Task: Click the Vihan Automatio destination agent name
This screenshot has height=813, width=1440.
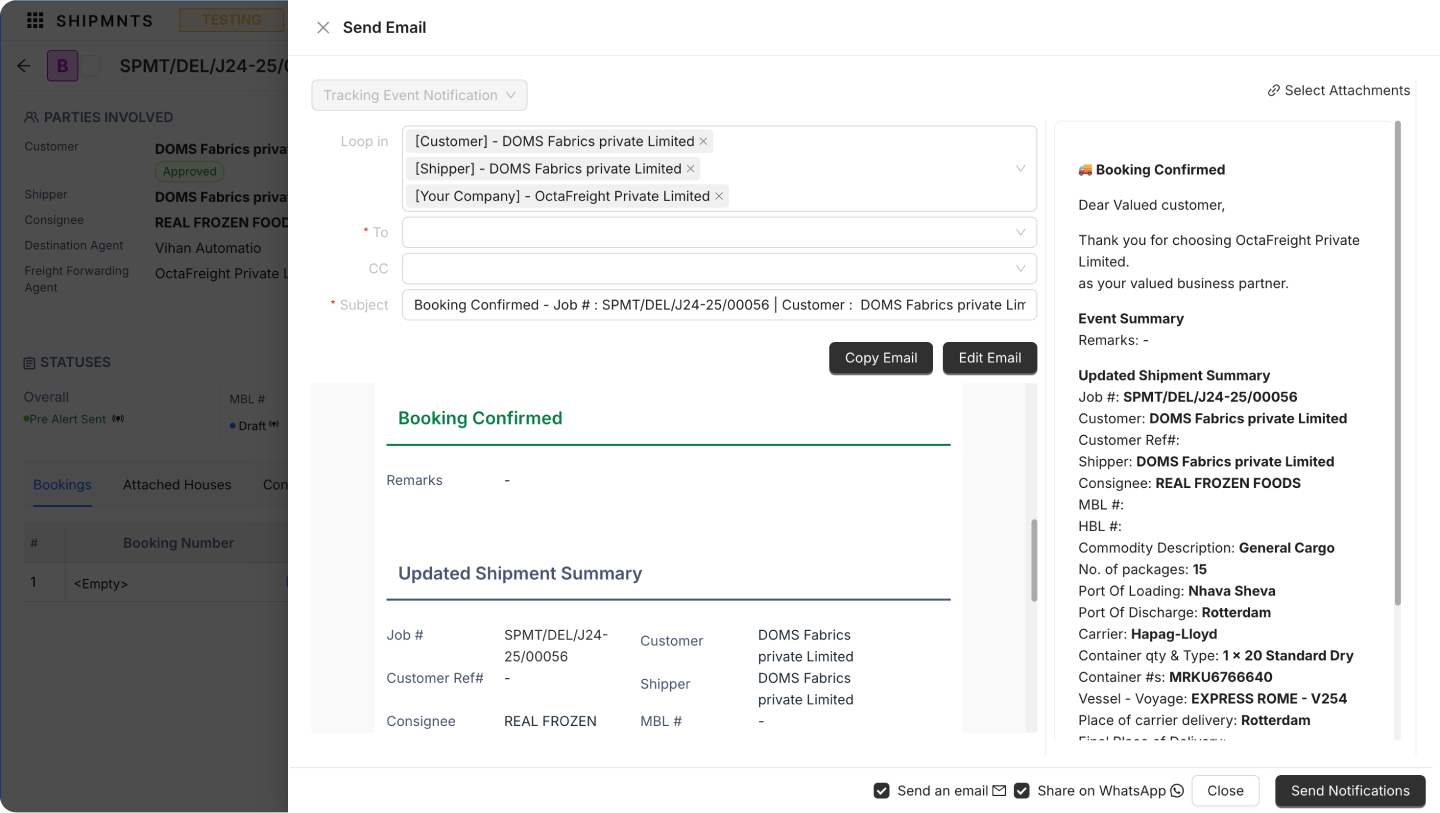Action: click(208, 248)
